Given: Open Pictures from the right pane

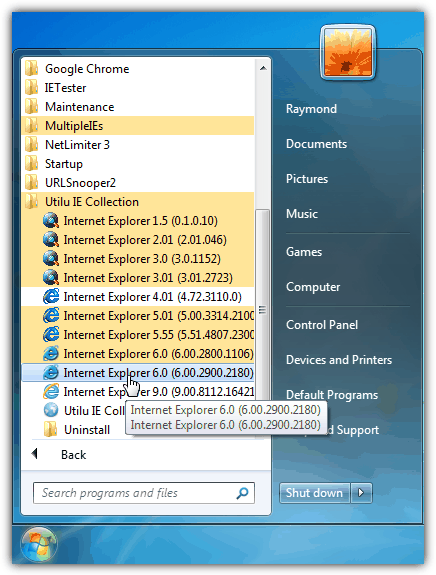Looking at the screenshot, I should (307, 179).
